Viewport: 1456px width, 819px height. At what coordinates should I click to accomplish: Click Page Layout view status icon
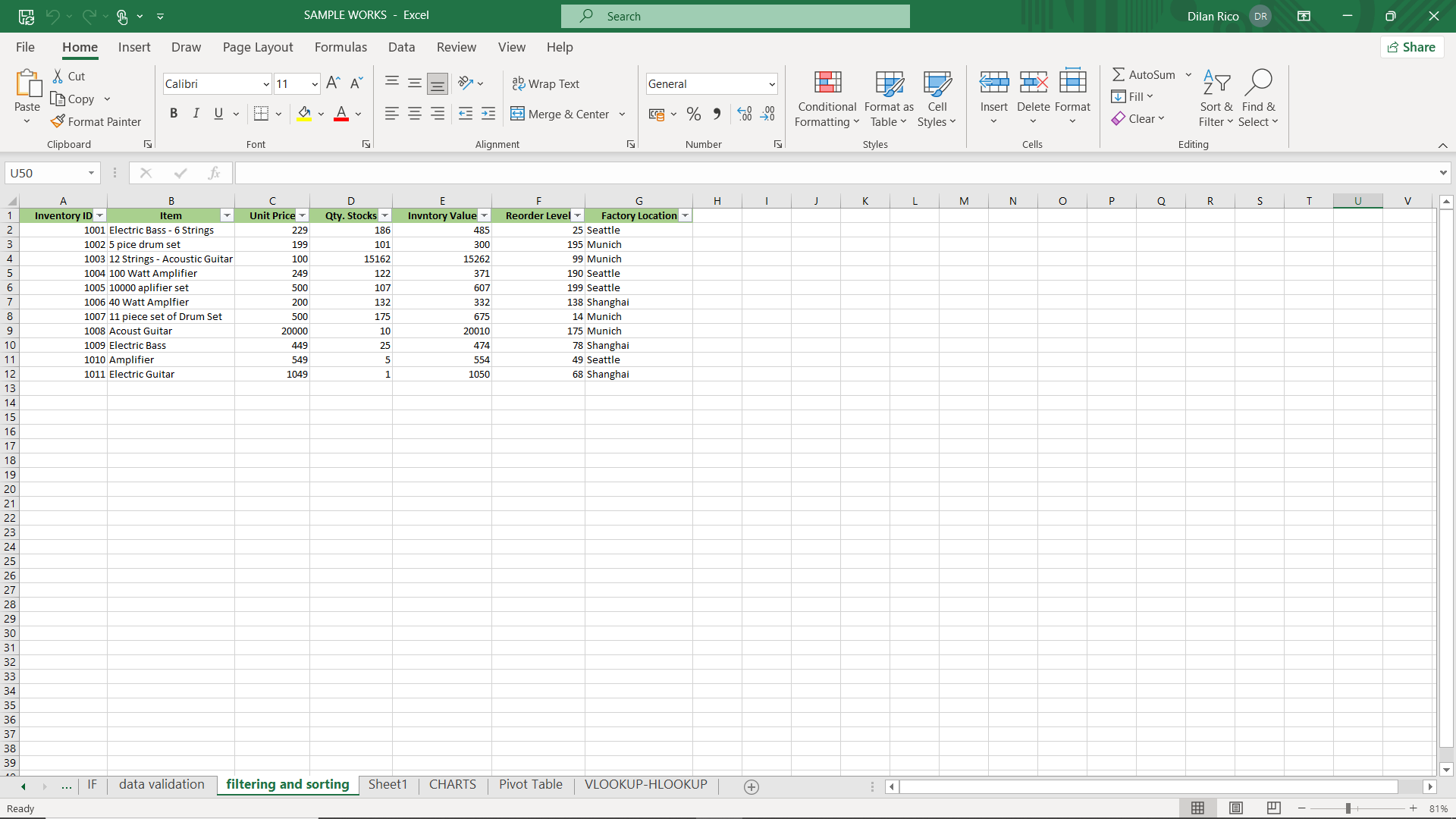click(x=1236, y=808)
